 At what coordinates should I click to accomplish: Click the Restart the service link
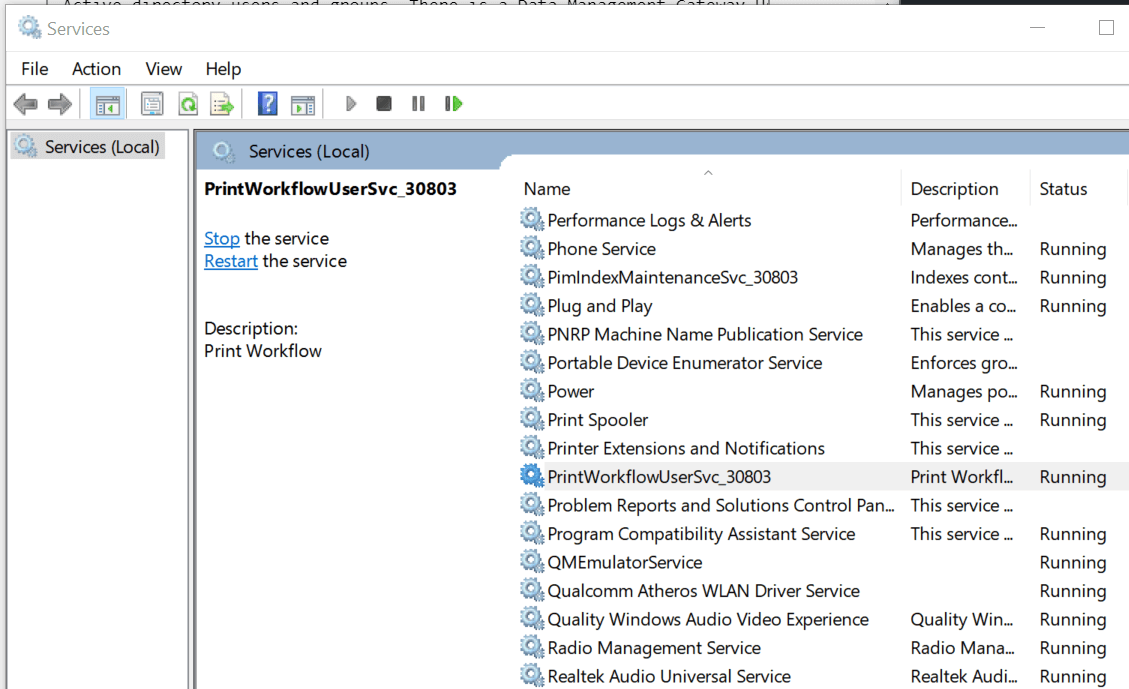tap(230, 261)
